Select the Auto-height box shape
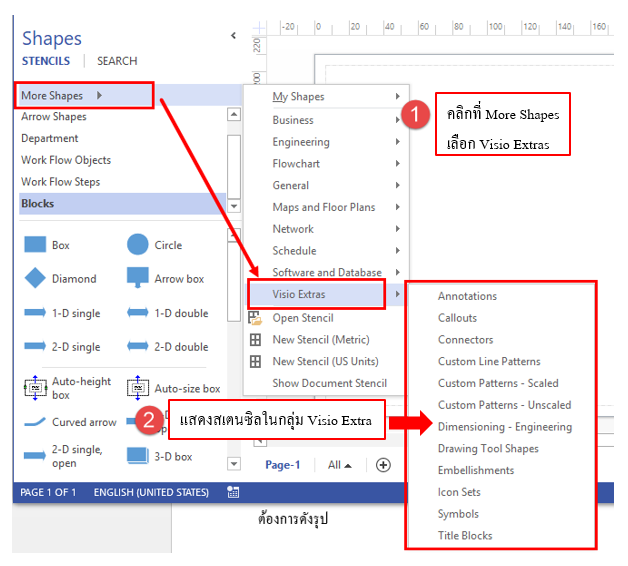Viewport: 628px width, 566px height. tap(35, 387)
